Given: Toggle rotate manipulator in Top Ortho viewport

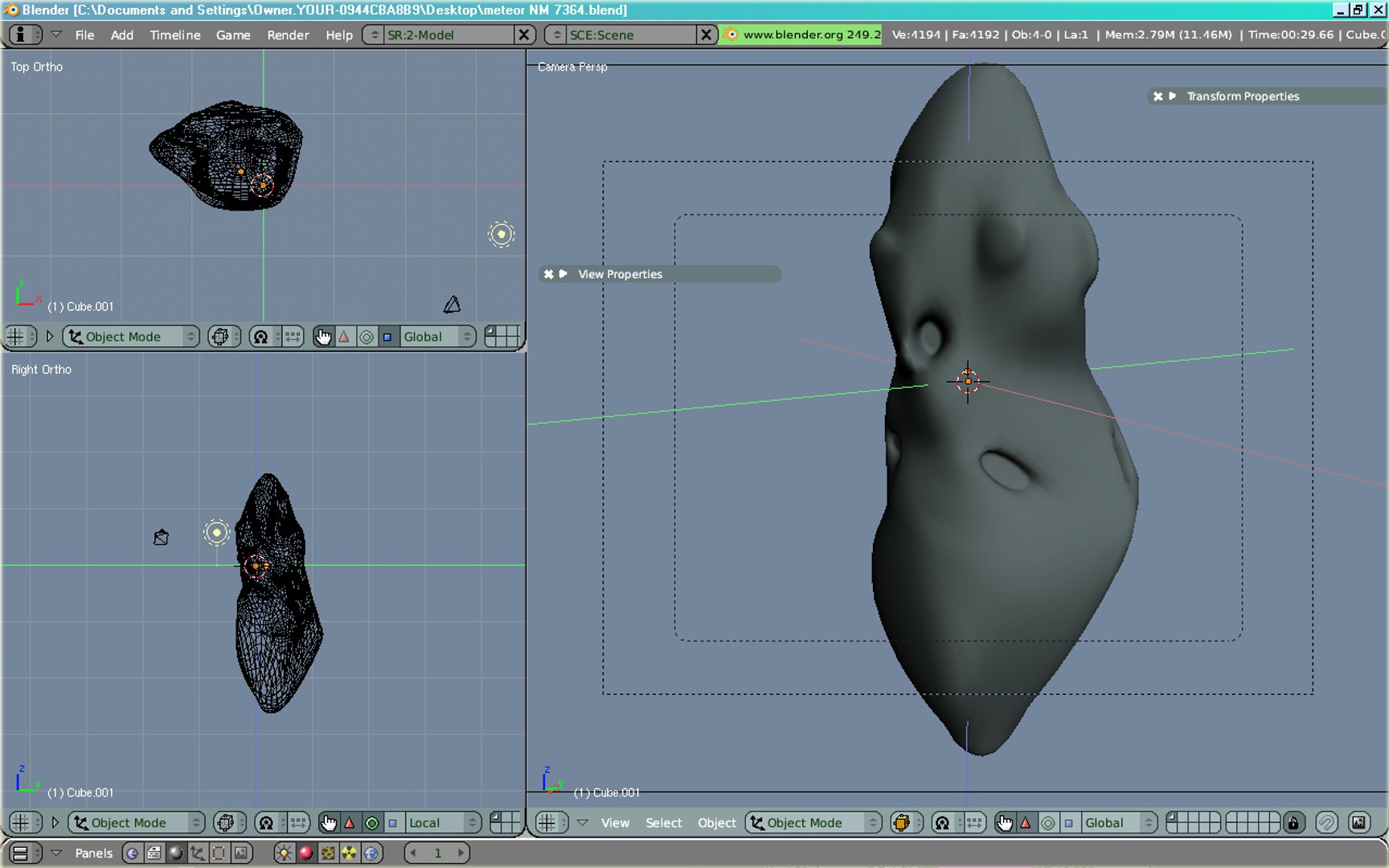Looking at the screenshot, I should (x=367, y=337).
